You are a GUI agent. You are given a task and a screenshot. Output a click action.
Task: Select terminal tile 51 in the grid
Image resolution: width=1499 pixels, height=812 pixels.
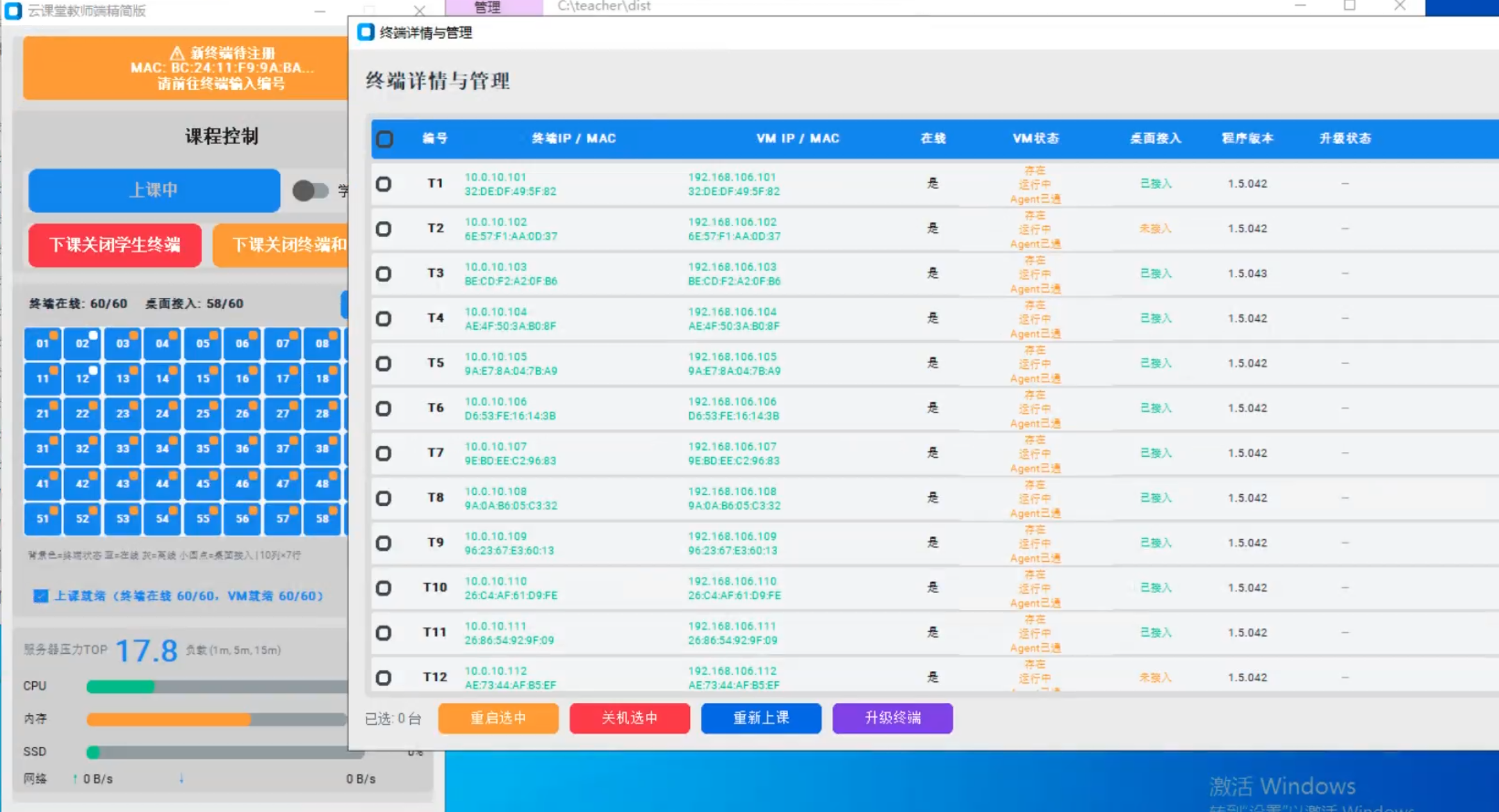[42, 519]
